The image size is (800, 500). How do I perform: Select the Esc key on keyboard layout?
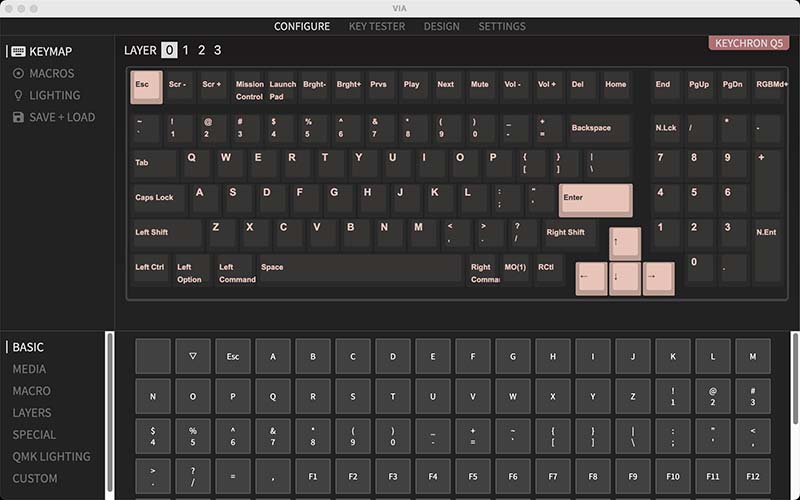click(x=146, y=87)
